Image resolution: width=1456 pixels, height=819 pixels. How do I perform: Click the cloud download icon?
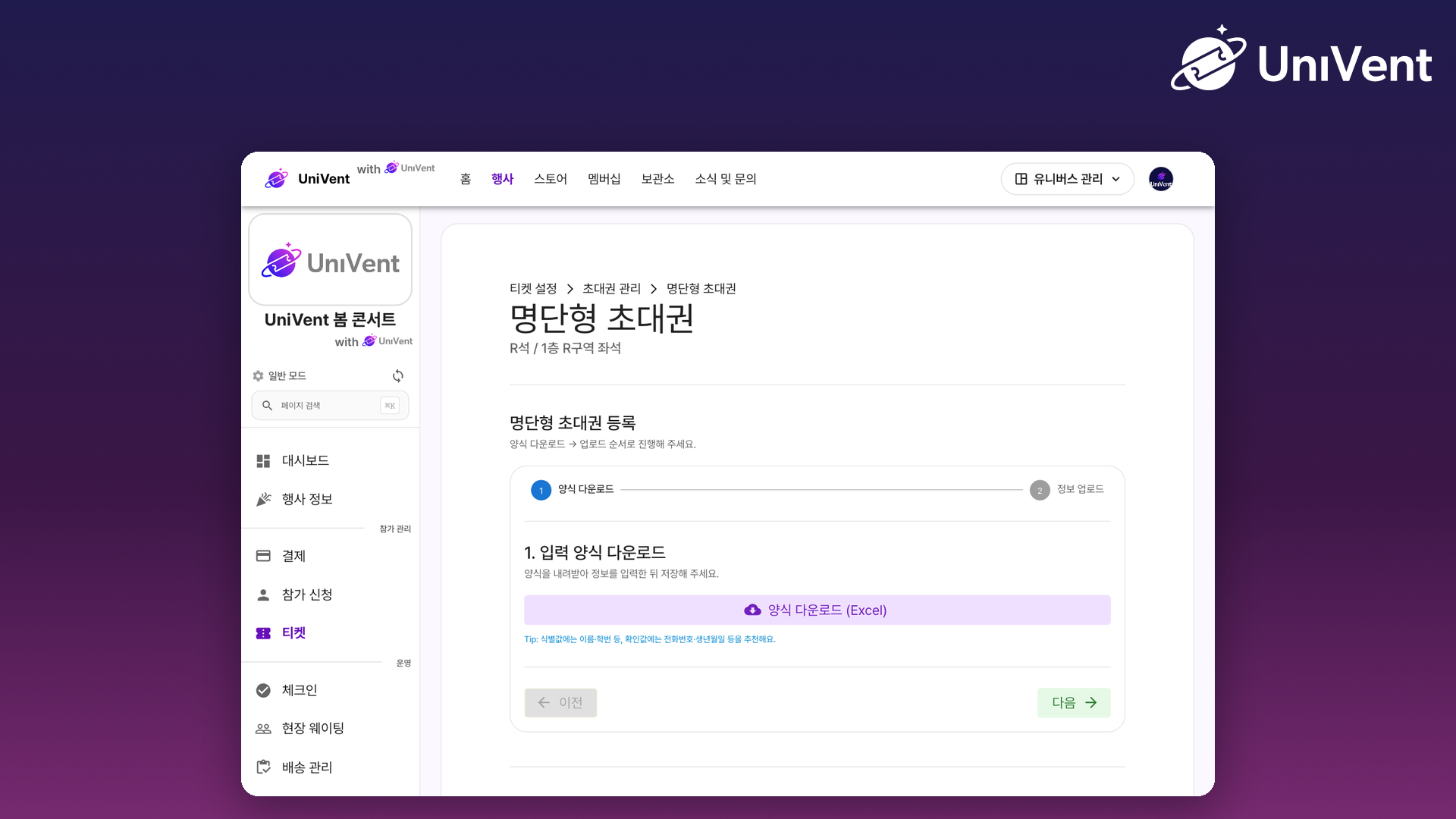point(753,610)
